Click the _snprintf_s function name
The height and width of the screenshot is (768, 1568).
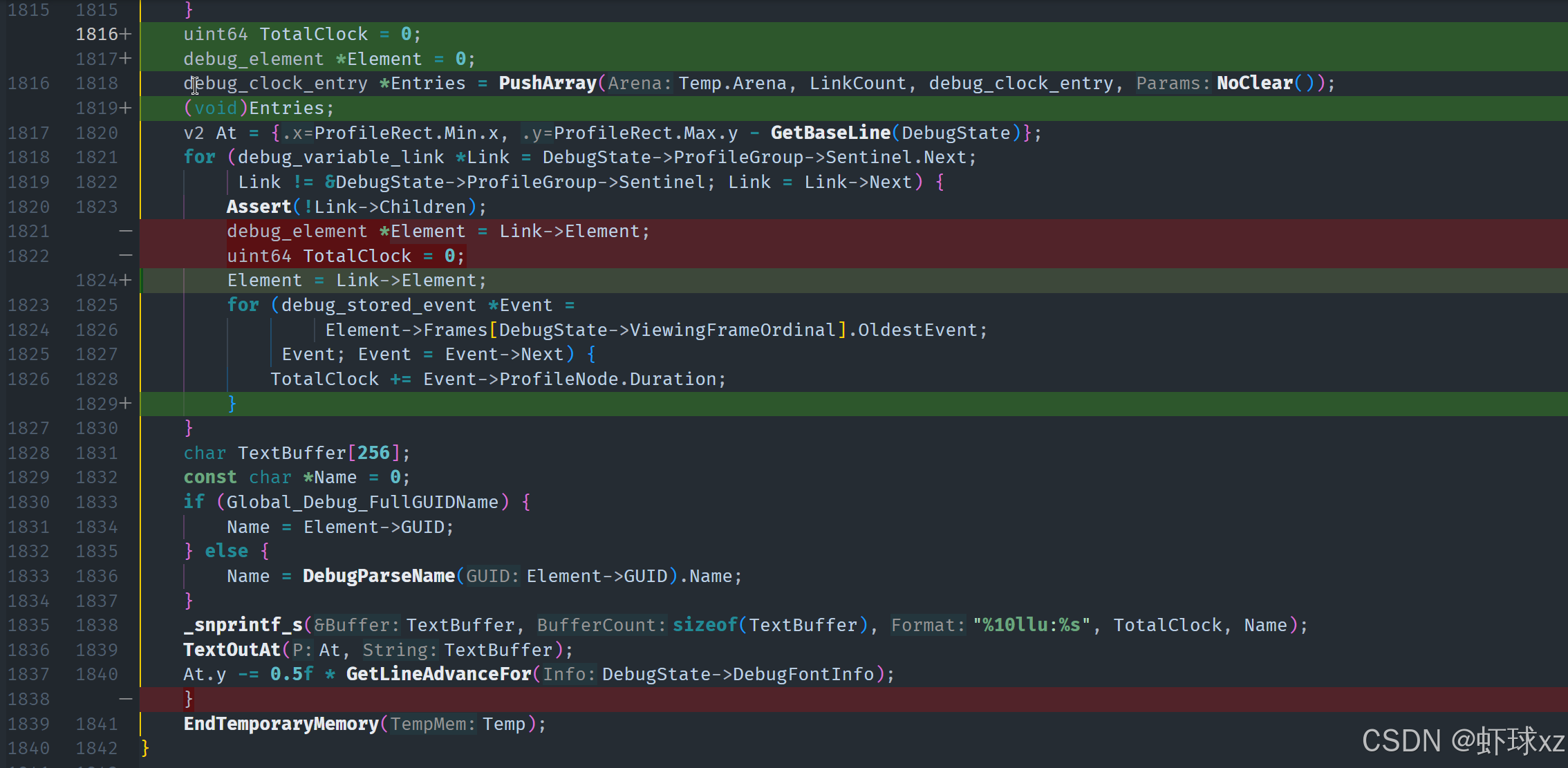[x=243, y=625]
